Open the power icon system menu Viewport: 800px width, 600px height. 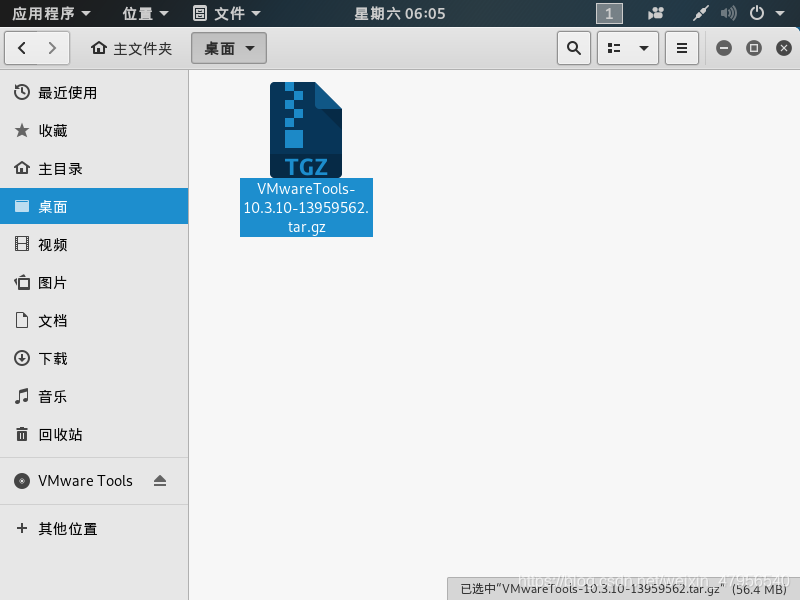(x=757, y=13)
